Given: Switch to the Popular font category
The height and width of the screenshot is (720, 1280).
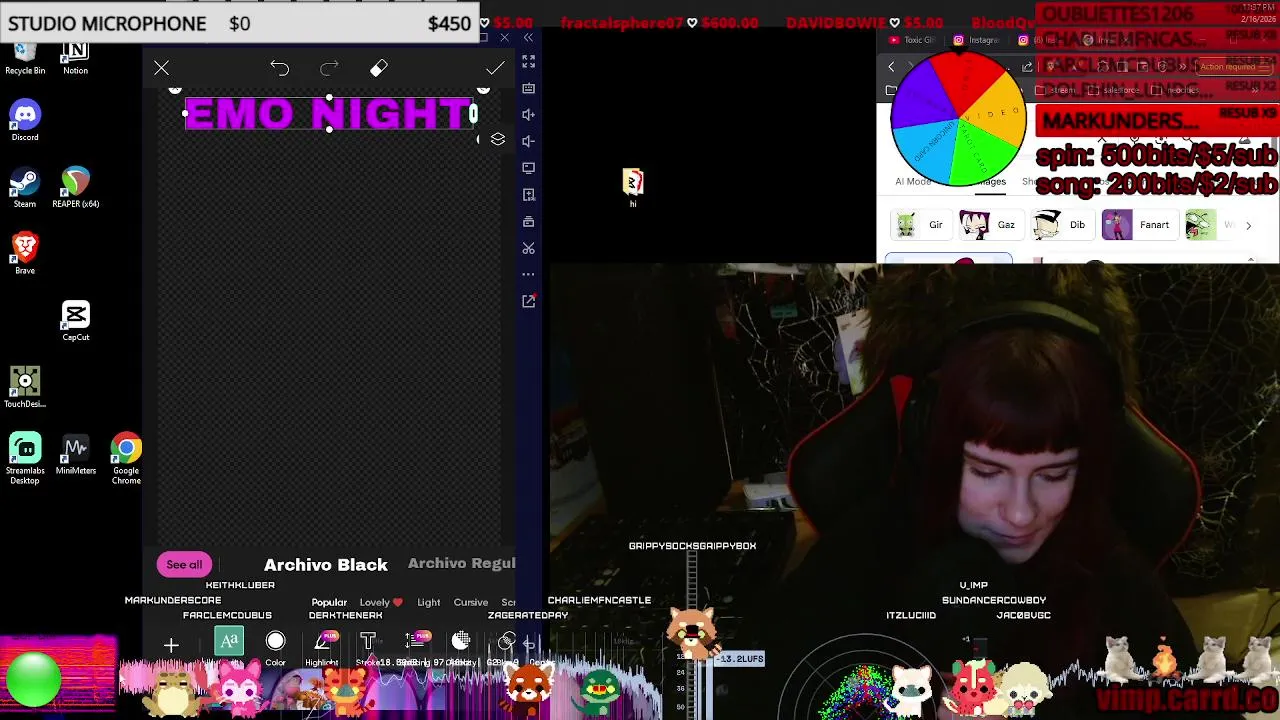Looking at the screenshot, I should click(x=329, y=602).
